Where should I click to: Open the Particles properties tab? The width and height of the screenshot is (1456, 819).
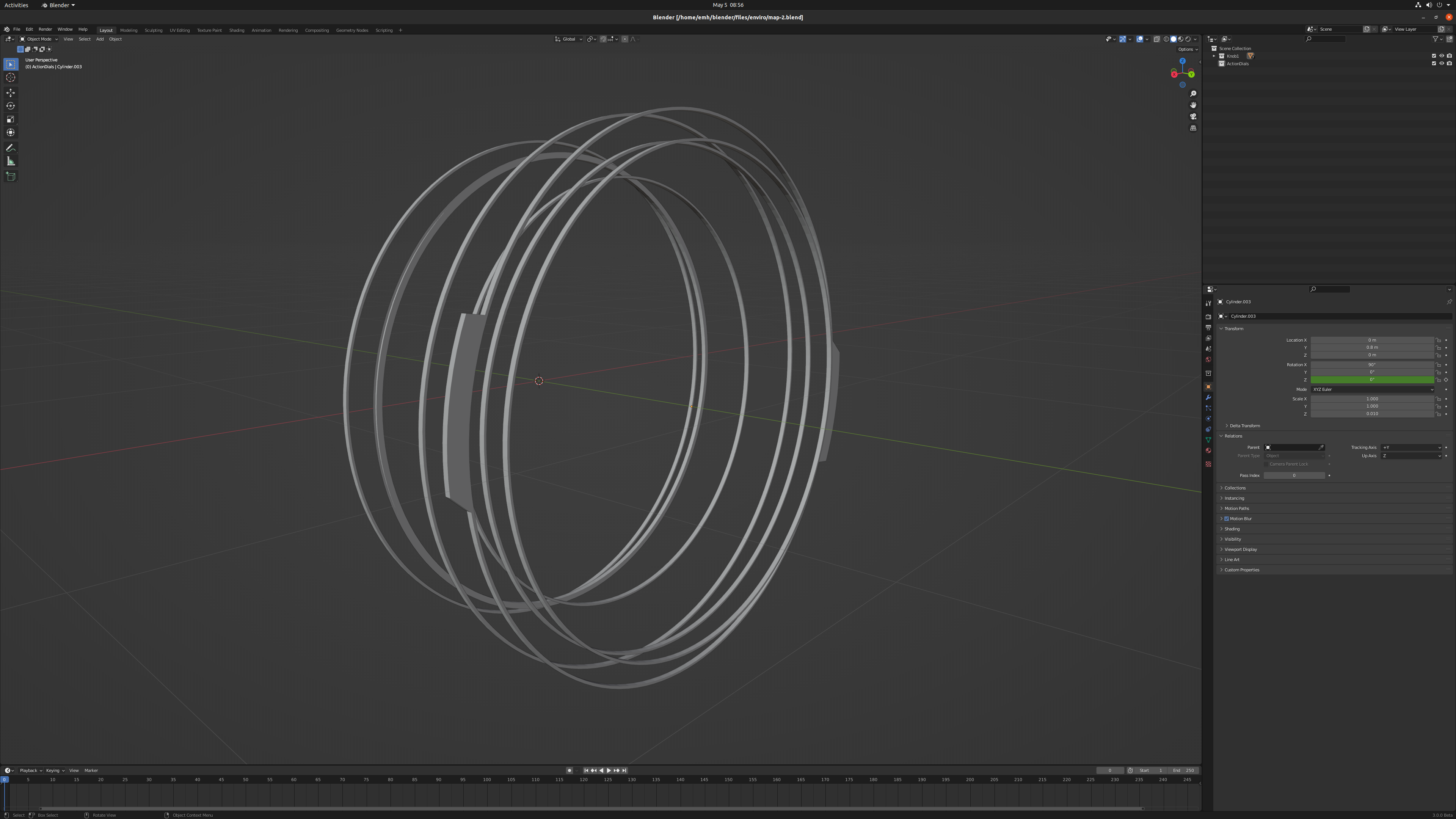coord(1208,408)
